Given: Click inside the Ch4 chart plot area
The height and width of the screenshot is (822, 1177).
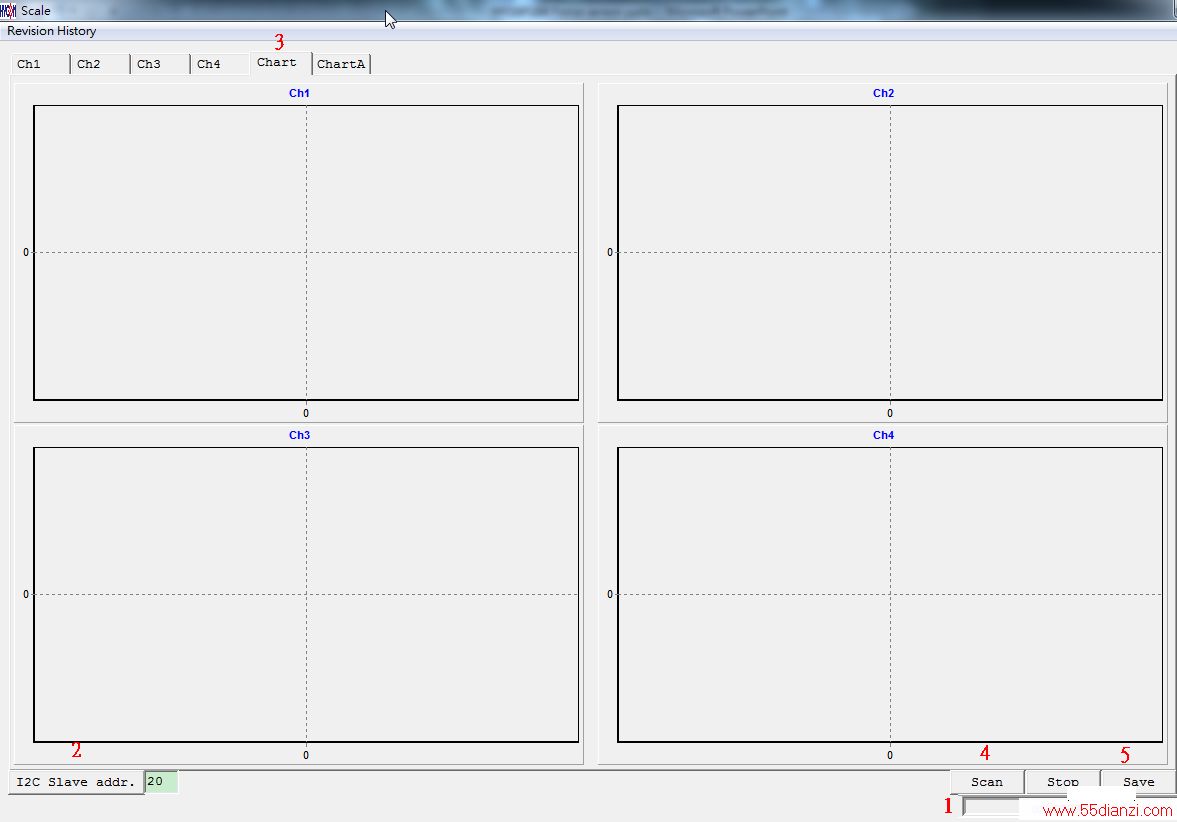Looking at the screenshot, I should click(890, 595).
